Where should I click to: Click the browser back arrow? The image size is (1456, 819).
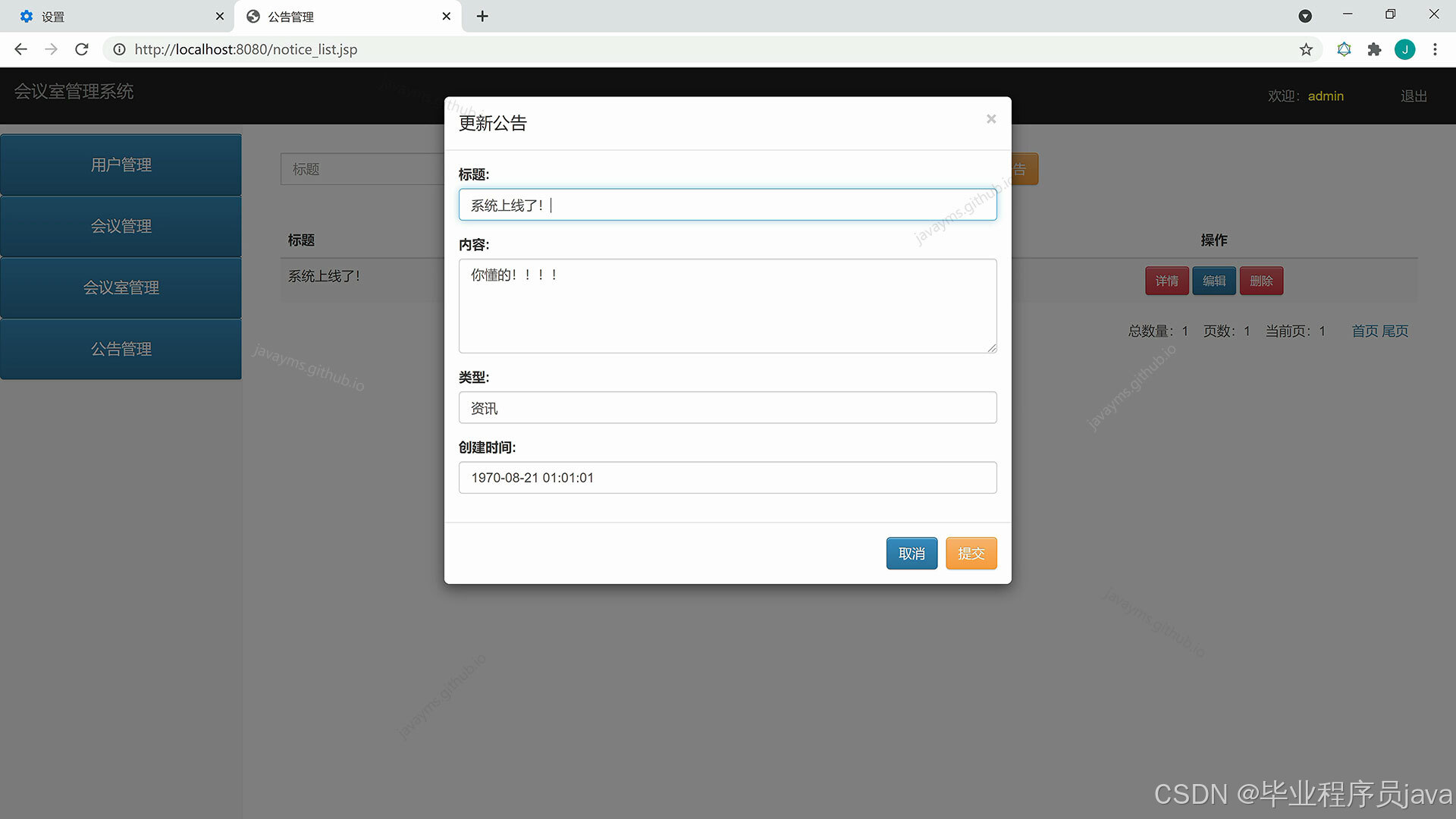20,49
